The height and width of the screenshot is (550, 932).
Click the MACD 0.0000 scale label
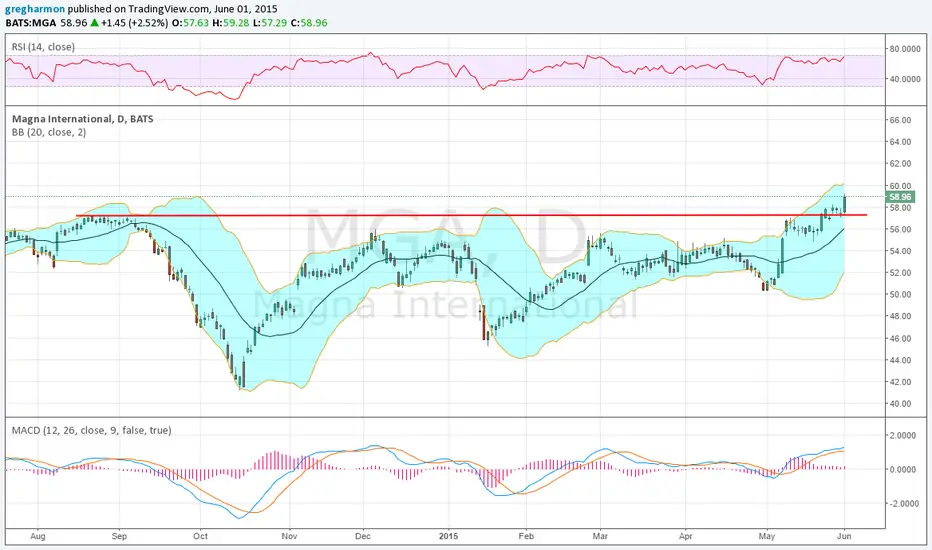[x=902, y=470]
